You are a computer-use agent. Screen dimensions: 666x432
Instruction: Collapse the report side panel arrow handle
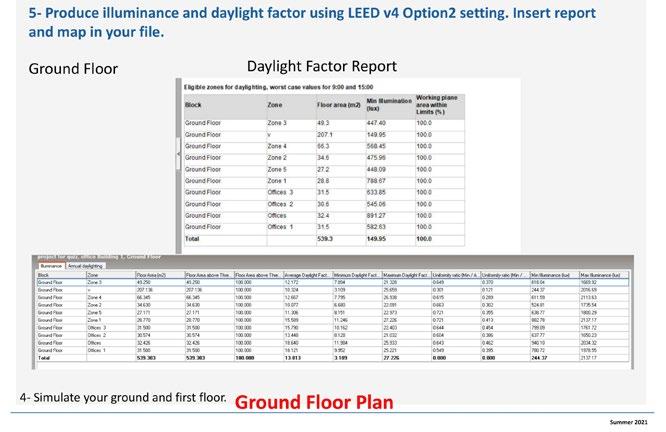(x=178, y=154)
